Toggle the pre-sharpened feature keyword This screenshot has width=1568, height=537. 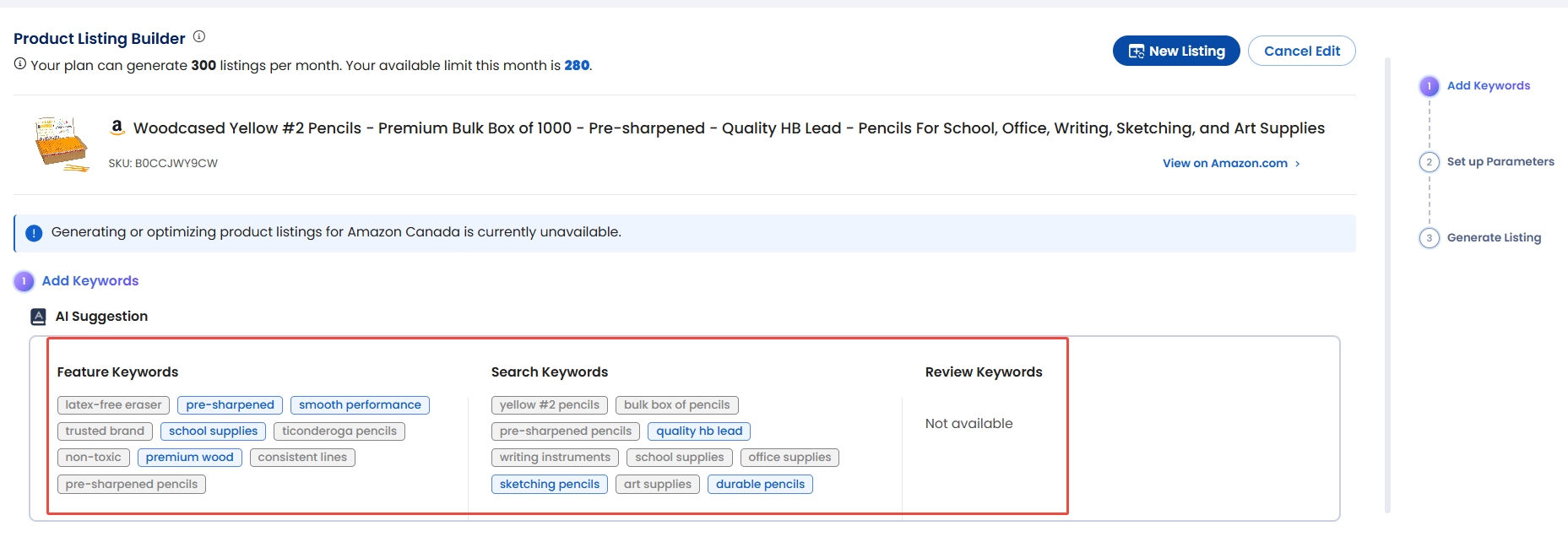[x=230, y=405]
